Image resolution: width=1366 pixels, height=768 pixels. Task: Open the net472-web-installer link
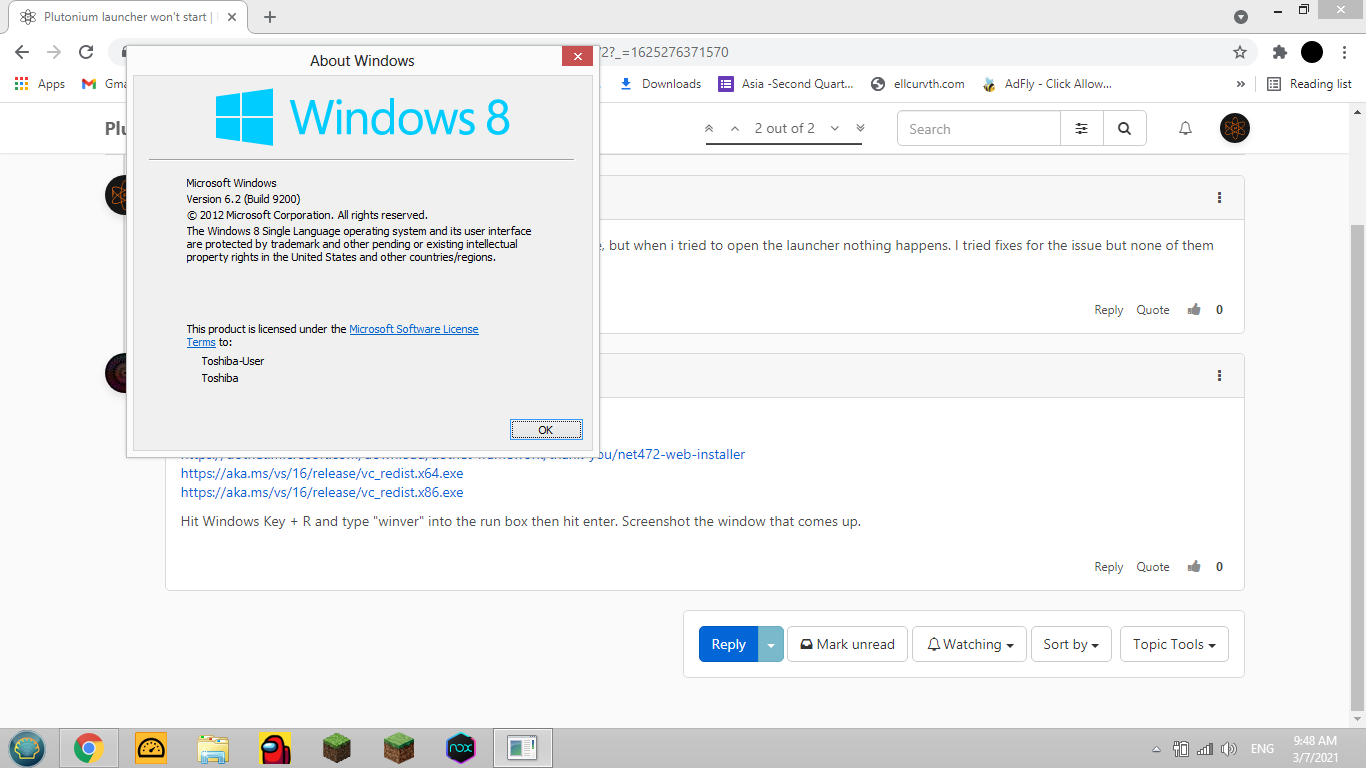[672, 454]
